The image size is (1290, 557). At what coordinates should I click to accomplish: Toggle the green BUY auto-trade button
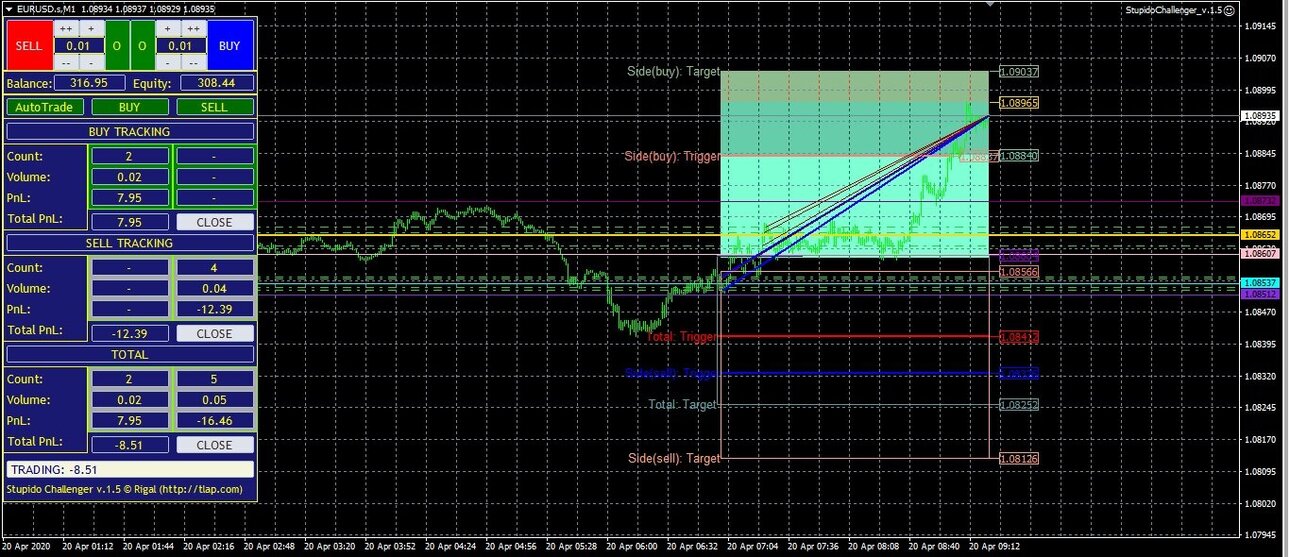tap(129, 107)
